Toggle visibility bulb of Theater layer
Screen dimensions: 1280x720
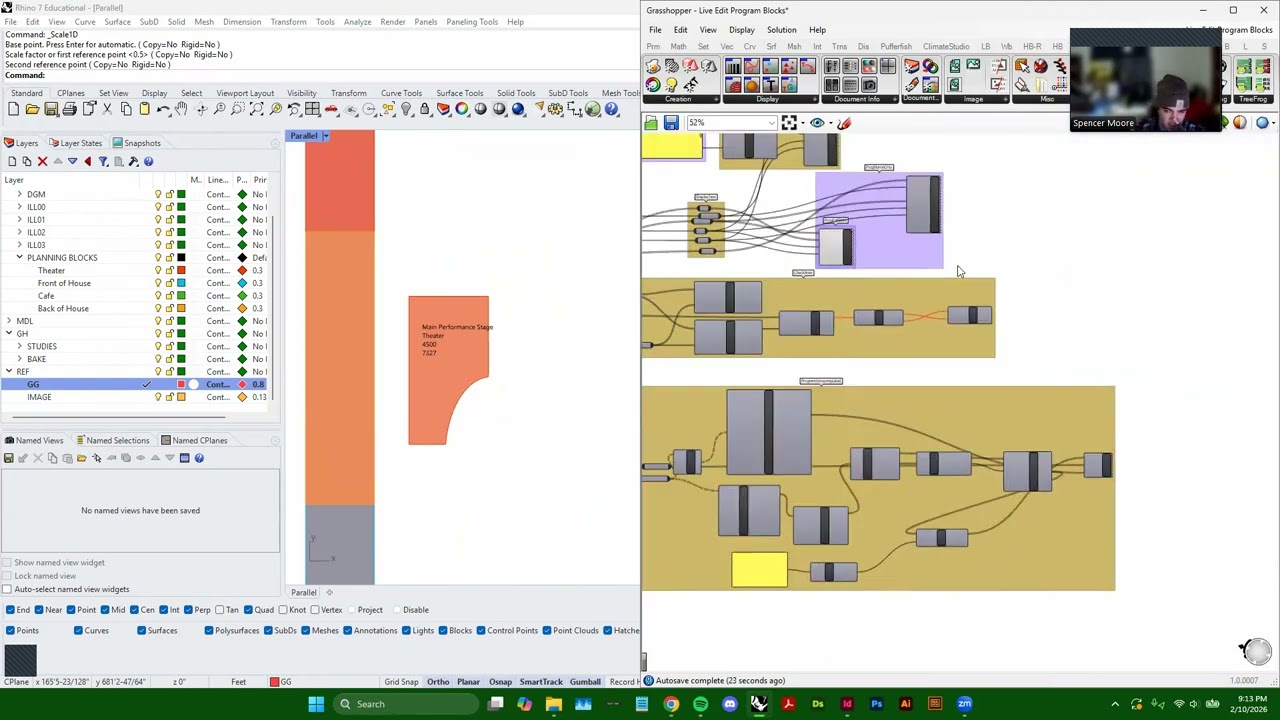(x=158, y=270)
